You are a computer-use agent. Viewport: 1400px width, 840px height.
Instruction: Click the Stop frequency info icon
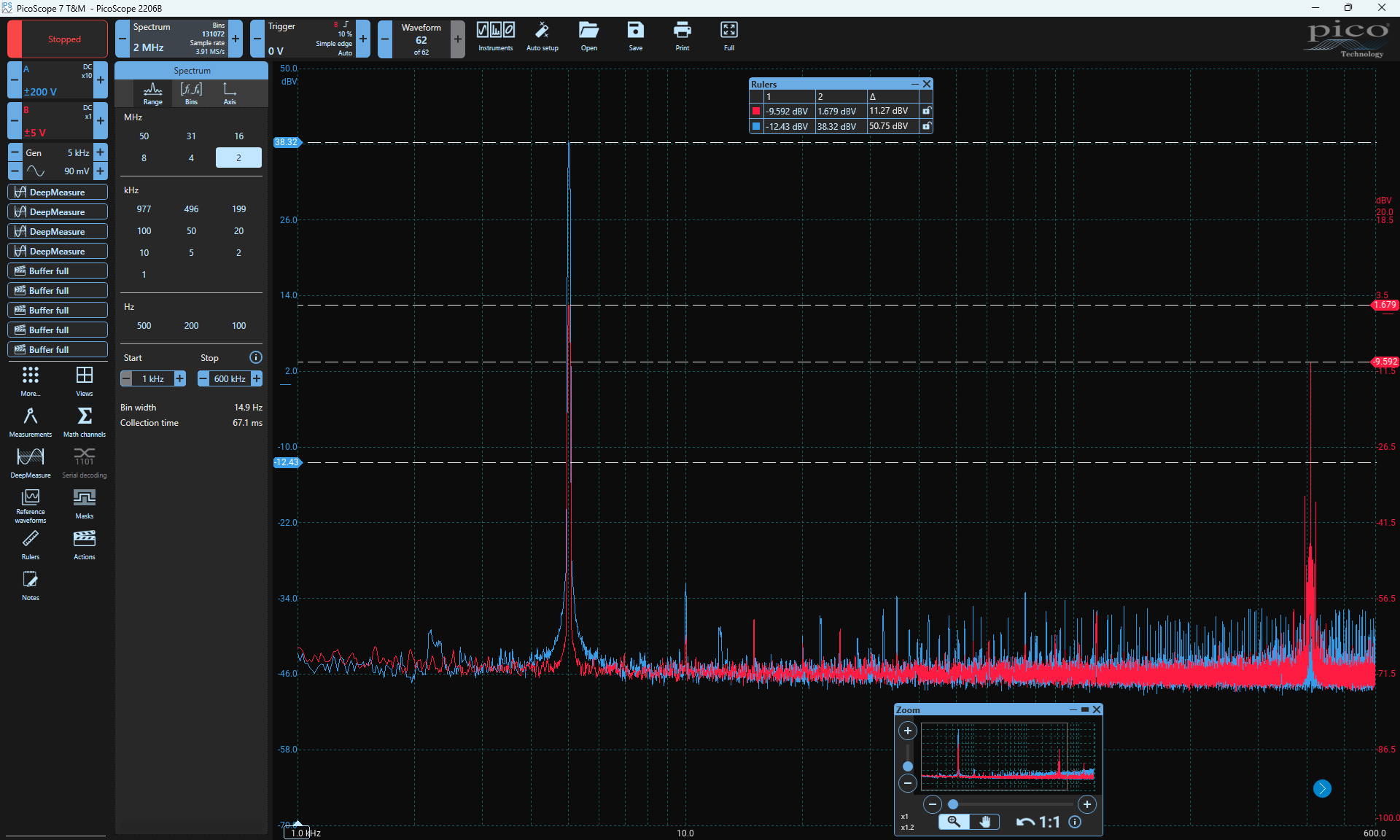pyautogui.click(x=255, y=357)
